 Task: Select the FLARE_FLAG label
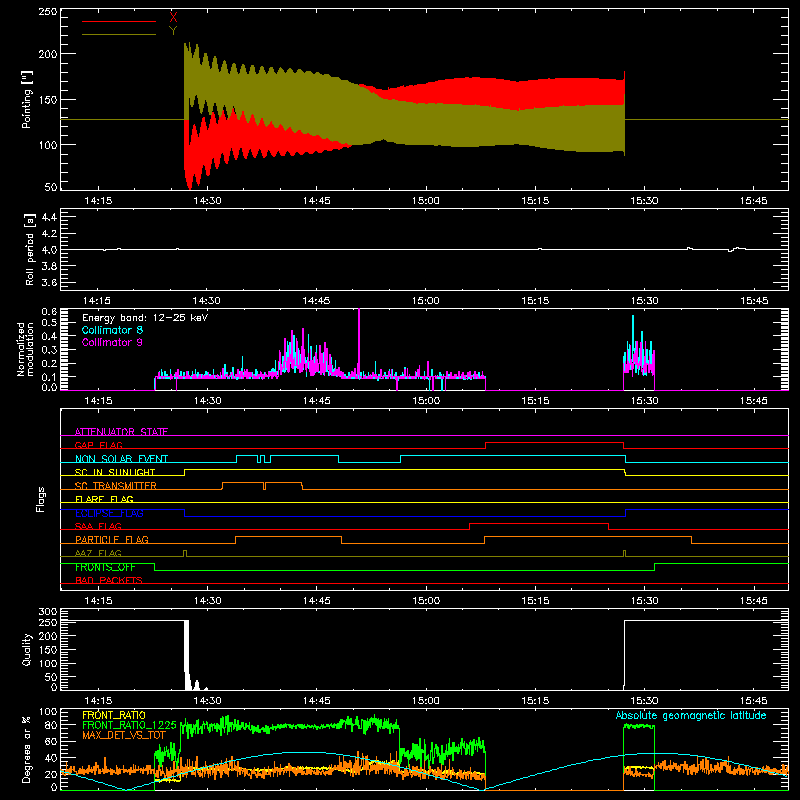tap(104, 499)
